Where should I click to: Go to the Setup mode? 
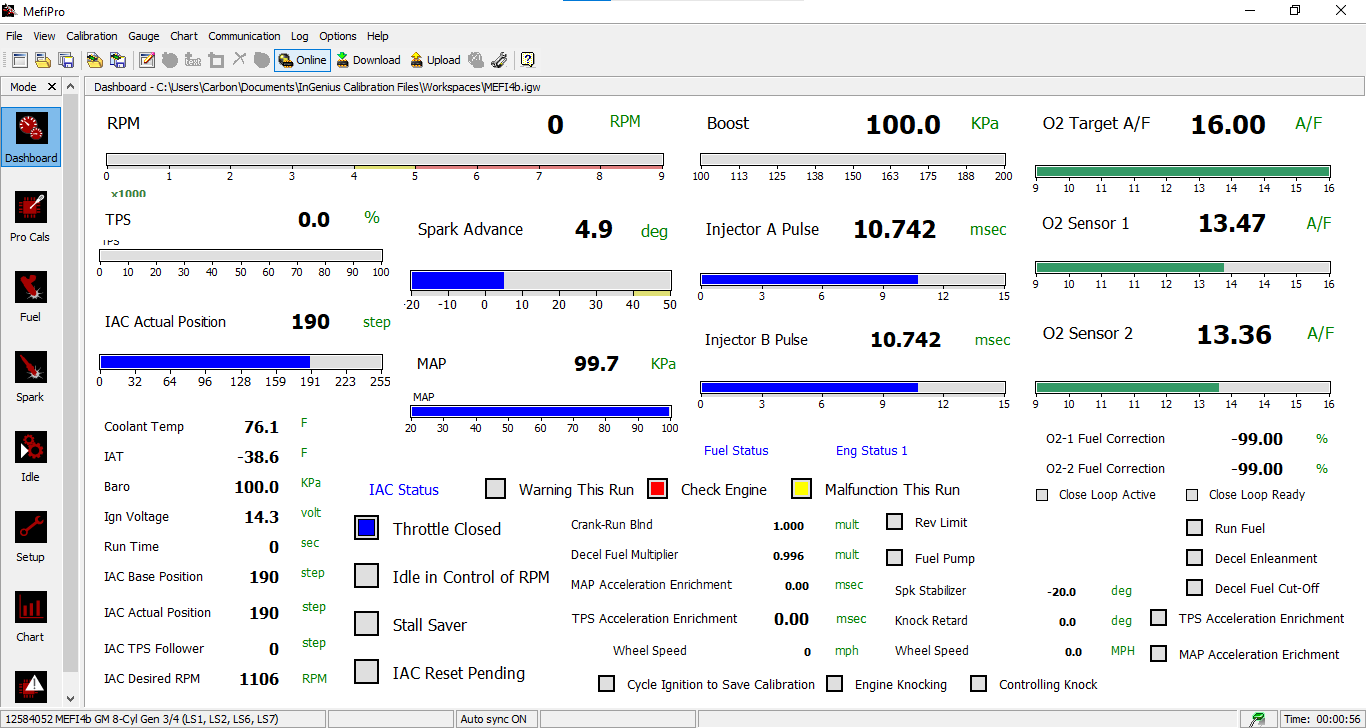pyautogui.click(x=30, y=536)
